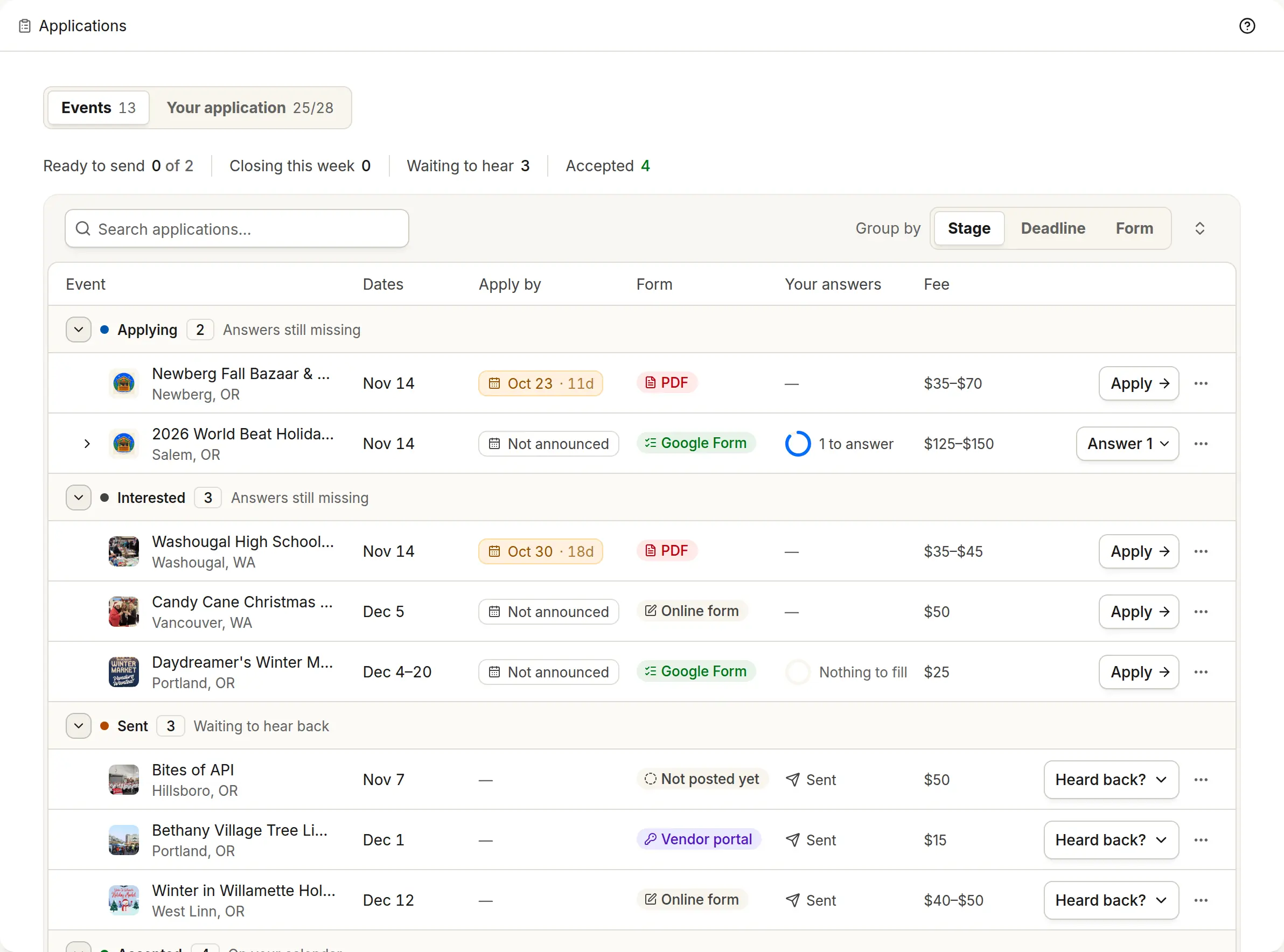The image size is (1284, 952).
Task: Collapse the Applying group
Action: point(79,330)
